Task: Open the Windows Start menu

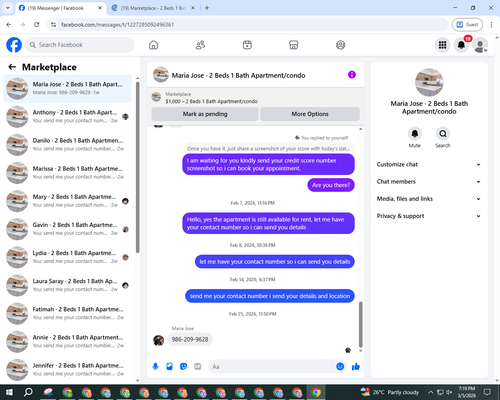Action: tap(9, 392)
